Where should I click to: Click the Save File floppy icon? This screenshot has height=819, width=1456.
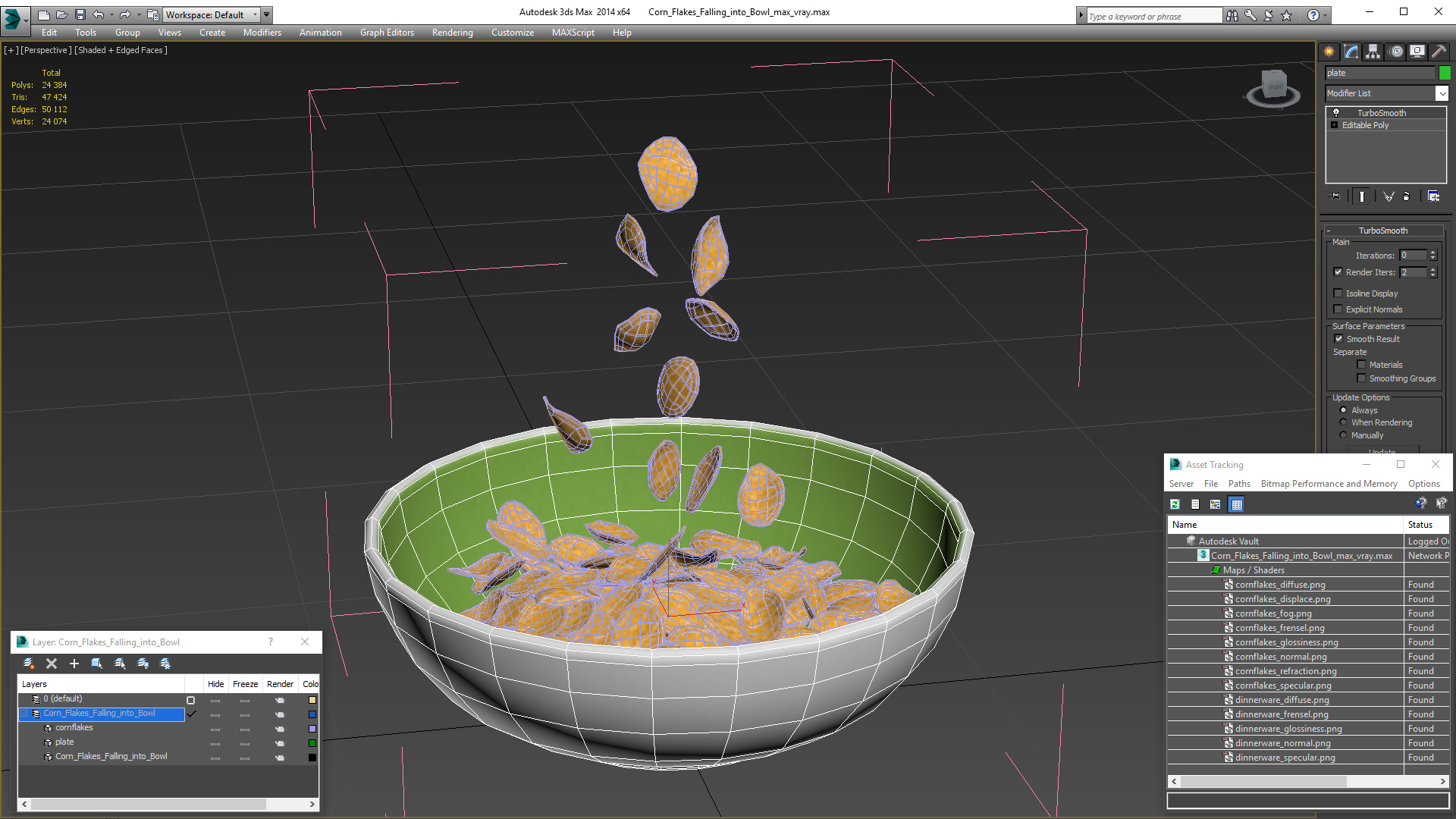point(80,14)
